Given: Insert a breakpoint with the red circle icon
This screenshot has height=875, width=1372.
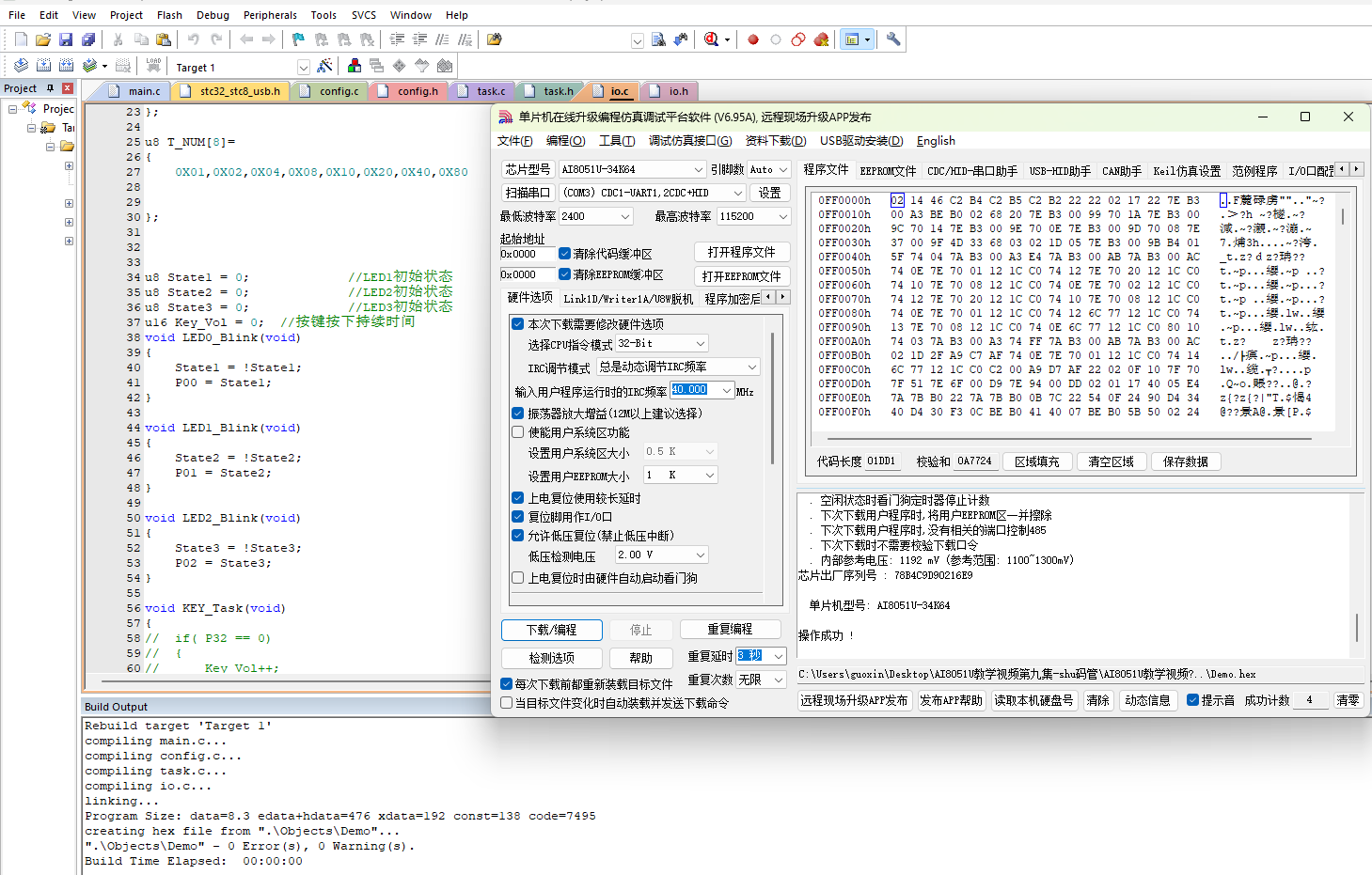Looking at the screenshot, I should click(x=753, y=39).
